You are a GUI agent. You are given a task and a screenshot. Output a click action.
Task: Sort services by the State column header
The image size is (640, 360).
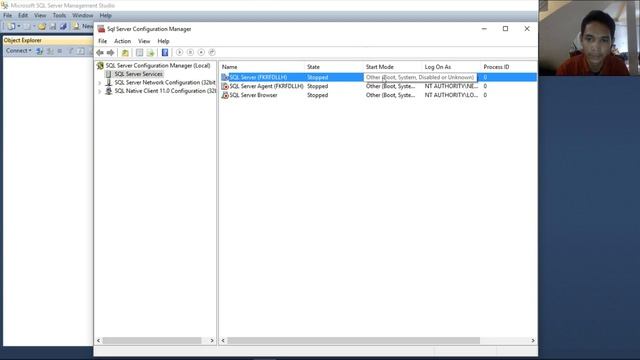point(334,67)
